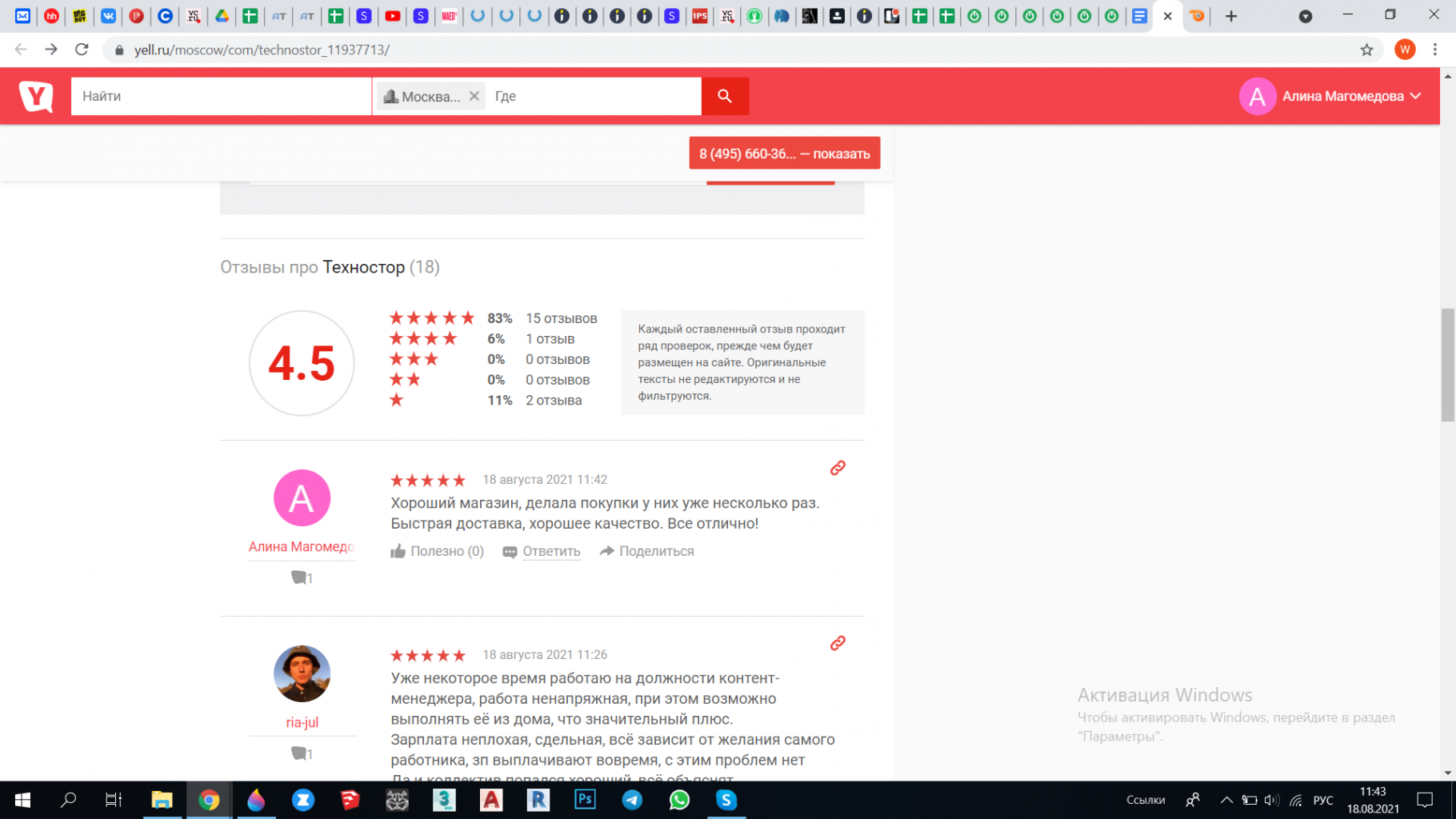This screenshot has width=1456, height=819.
Task: Open Алина Магомедо reviewer profile link
Action: tap(302, 546)
